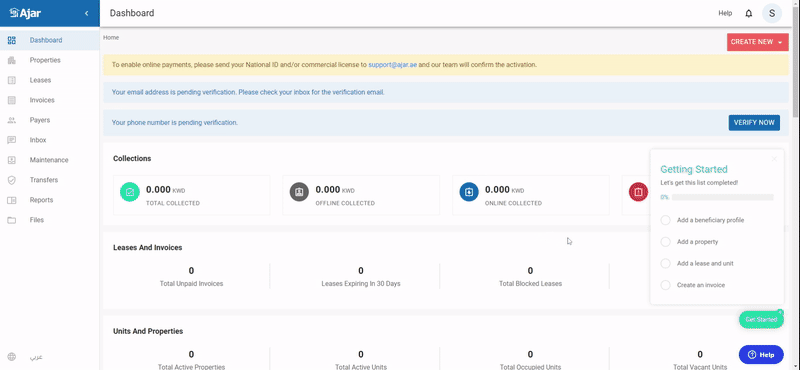The height and width of the screenshot is (370, 800).
Task: Click the Collections section heading
Action: point(132,159)
